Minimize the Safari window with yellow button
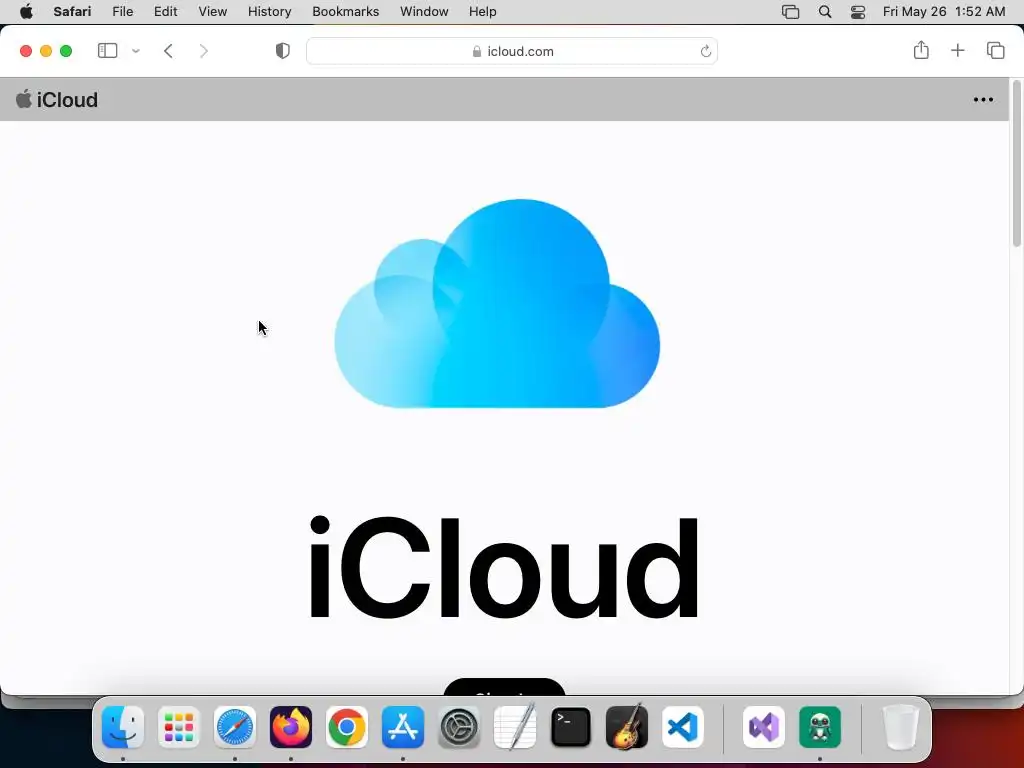Screen dimensions: 1024x768 click(x=46, y=51)
